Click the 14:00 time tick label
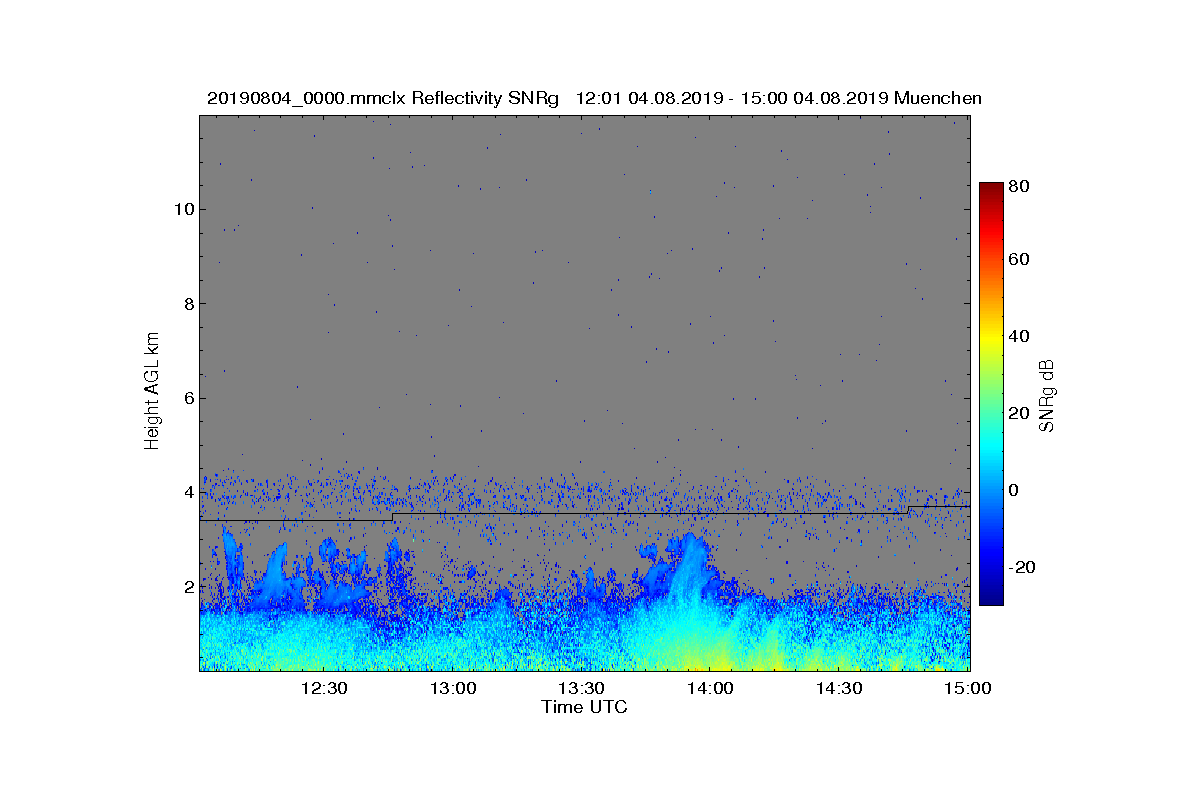The width and height of the screenshot is (1200, 800). pos(710,688)
